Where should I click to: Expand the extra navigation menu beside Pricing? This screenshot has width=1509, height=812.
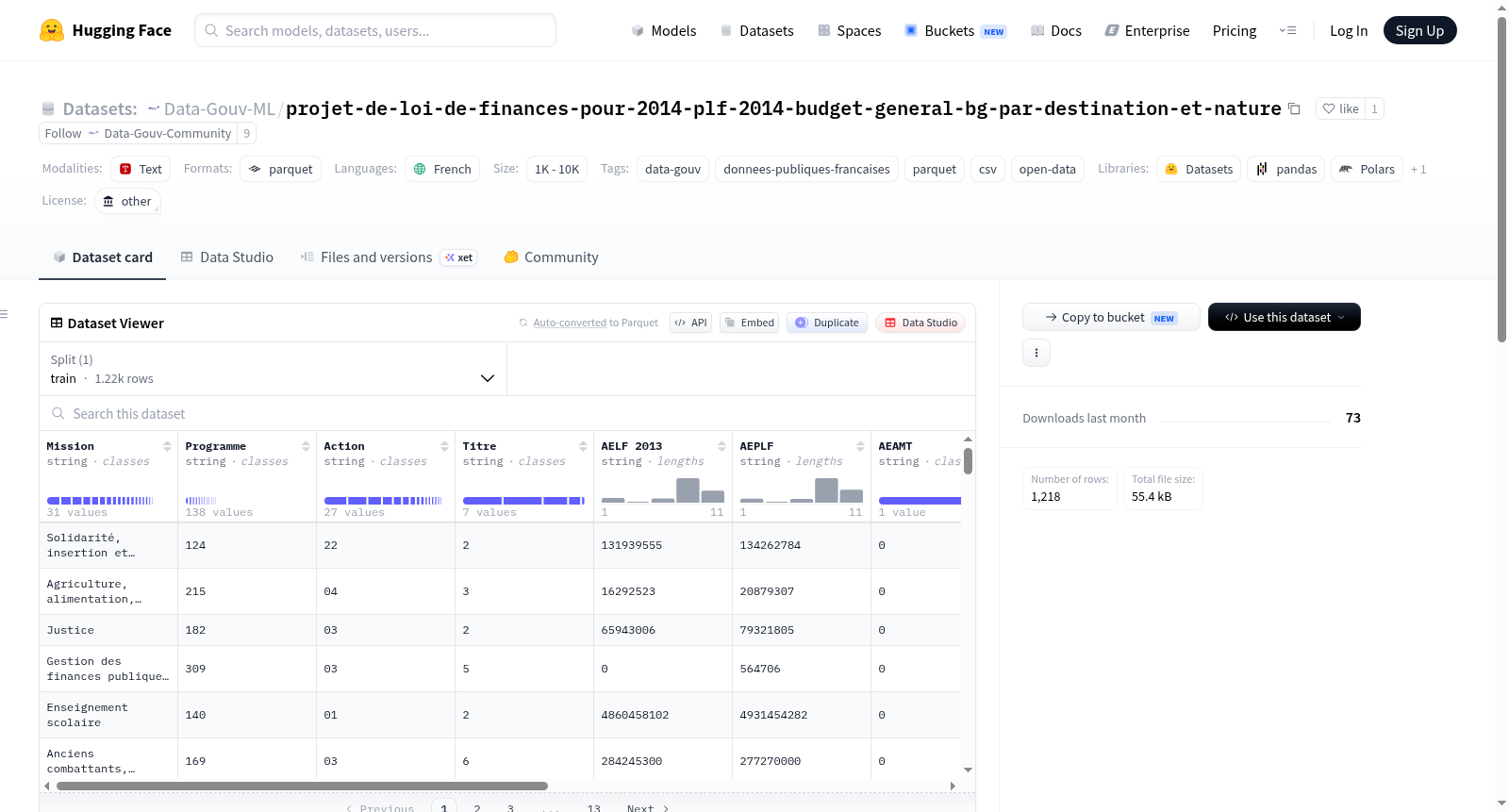tap(1287, 31)
